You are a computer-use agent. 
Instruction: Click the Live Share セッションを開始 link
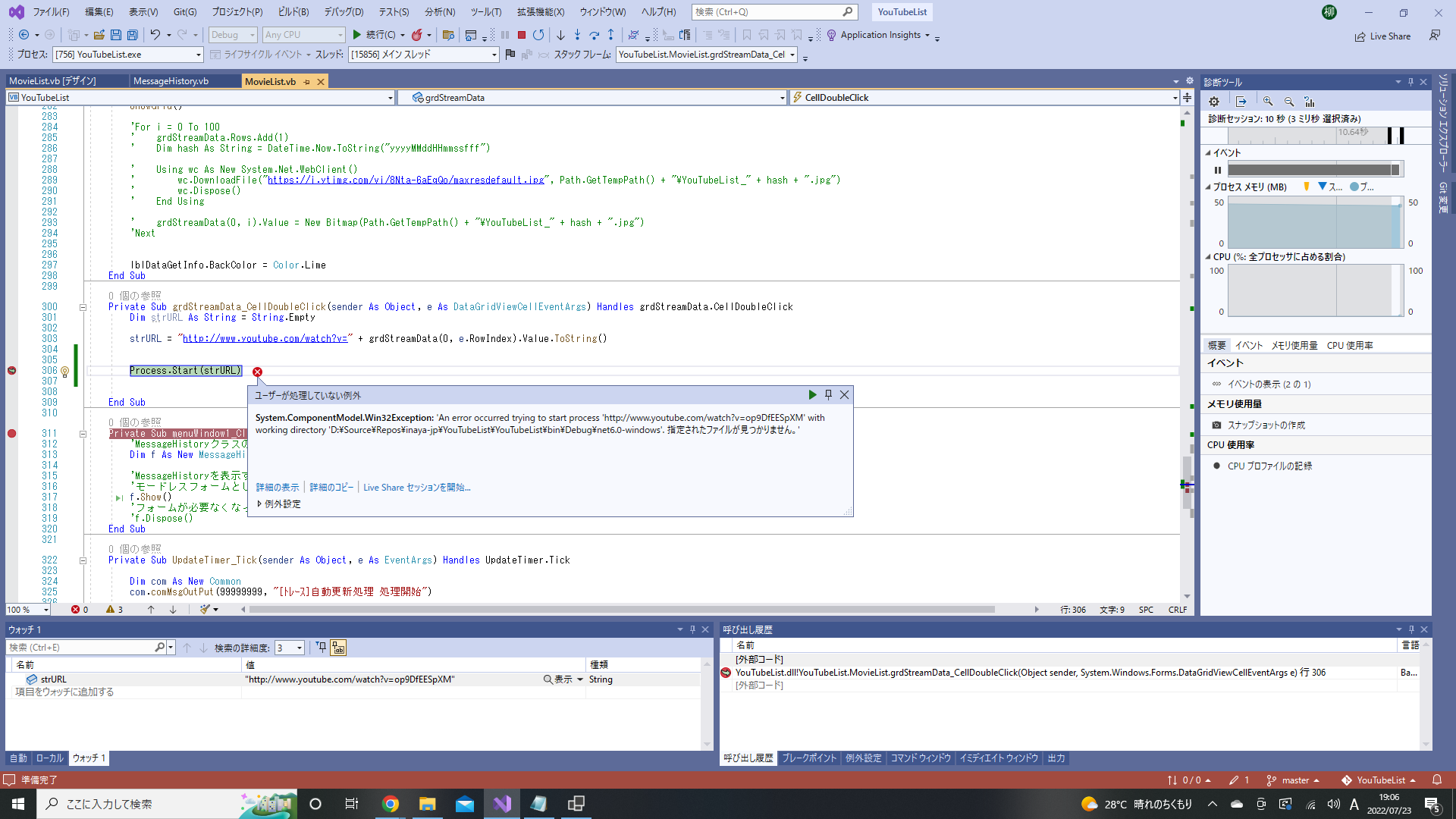pos(417,488)
